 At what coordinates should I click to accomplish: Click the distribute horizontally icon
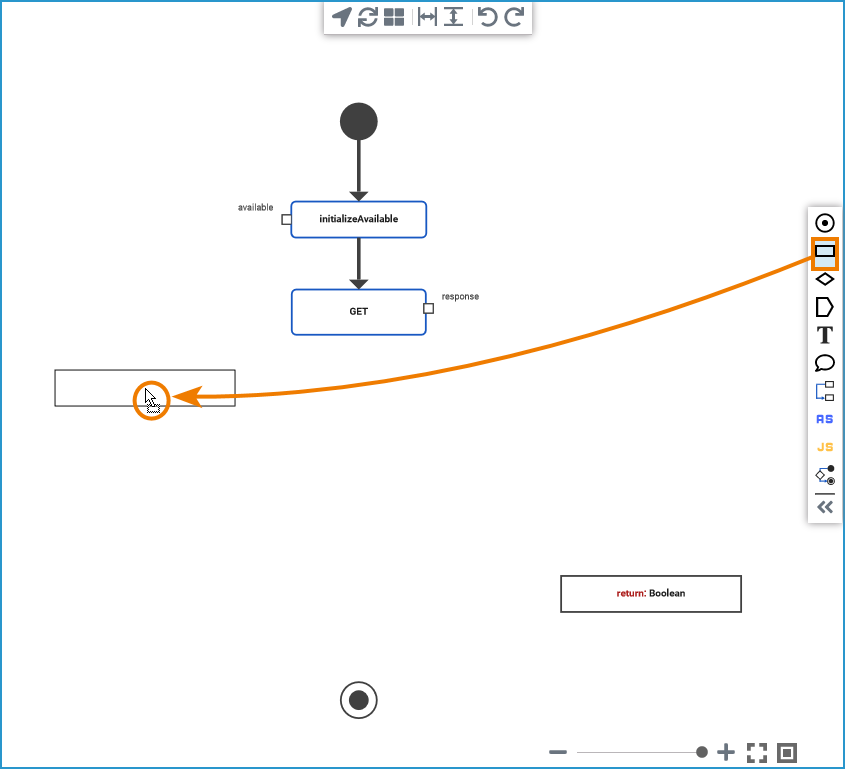[428, 16]
